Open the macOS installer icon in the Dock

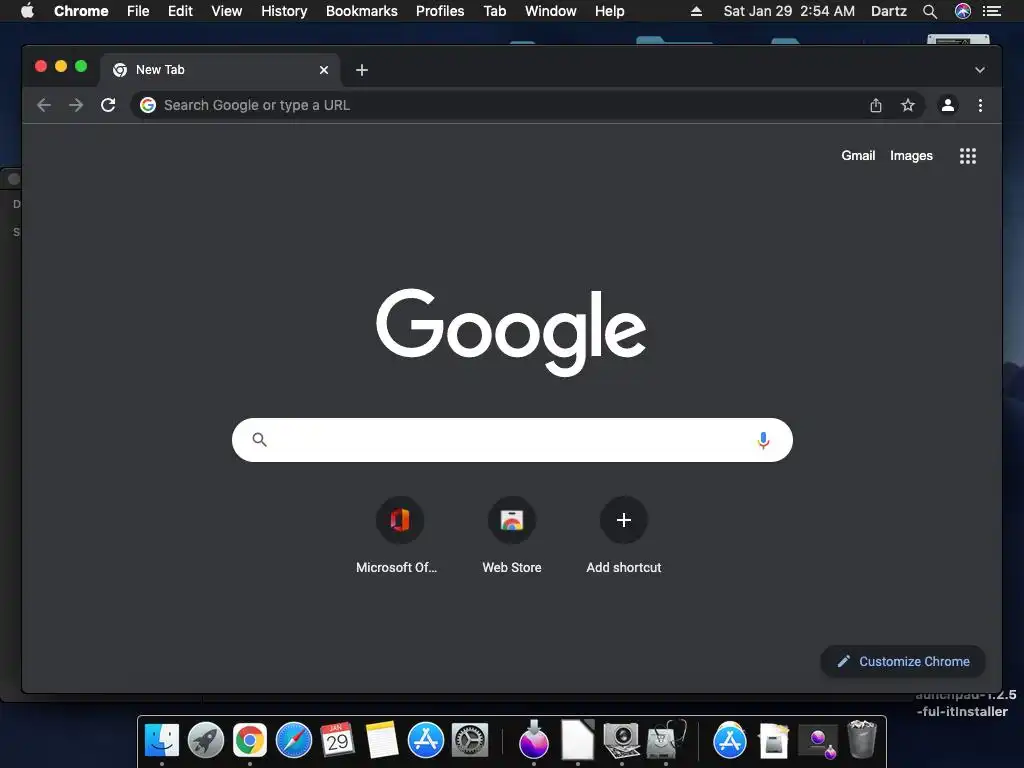534,739
